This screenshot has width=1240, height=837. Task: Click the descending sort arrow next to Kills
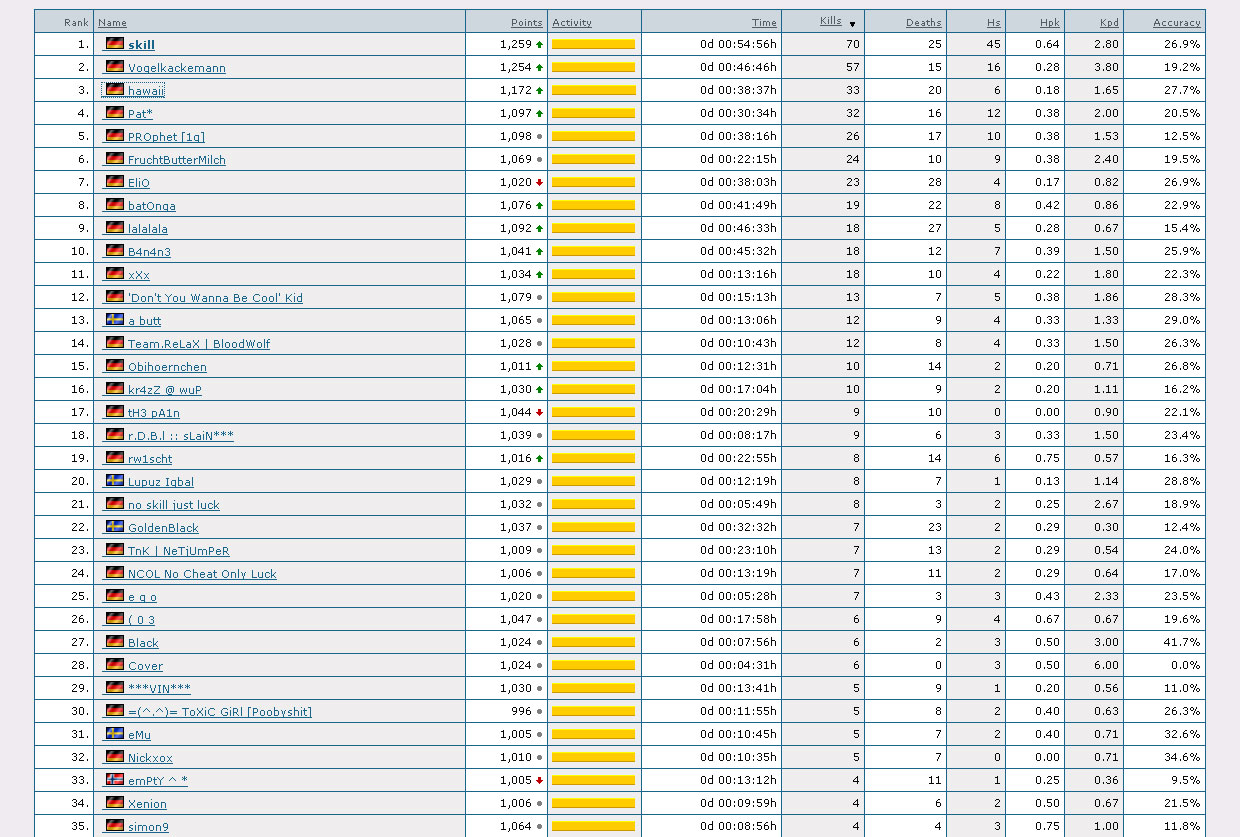[x=852, y=23]
